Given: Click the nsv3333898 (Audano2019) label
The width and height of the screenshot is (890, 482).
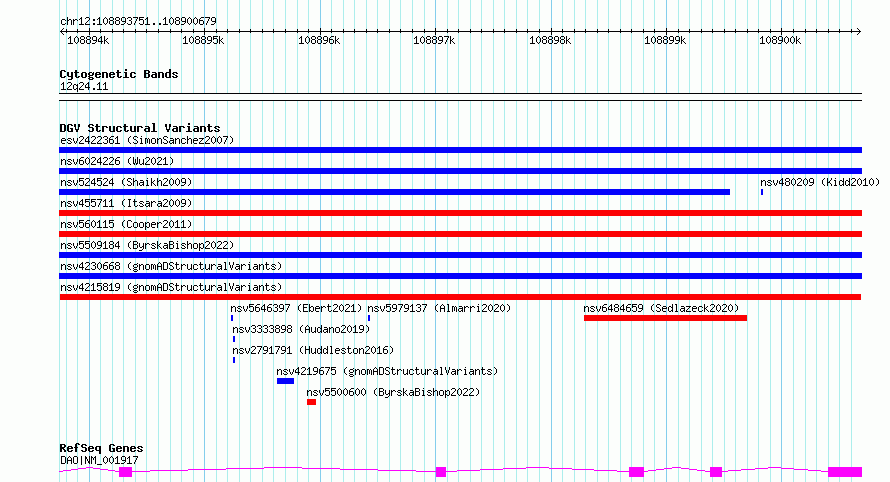Looking at the screenshot, I should click(x=301, y=329).
